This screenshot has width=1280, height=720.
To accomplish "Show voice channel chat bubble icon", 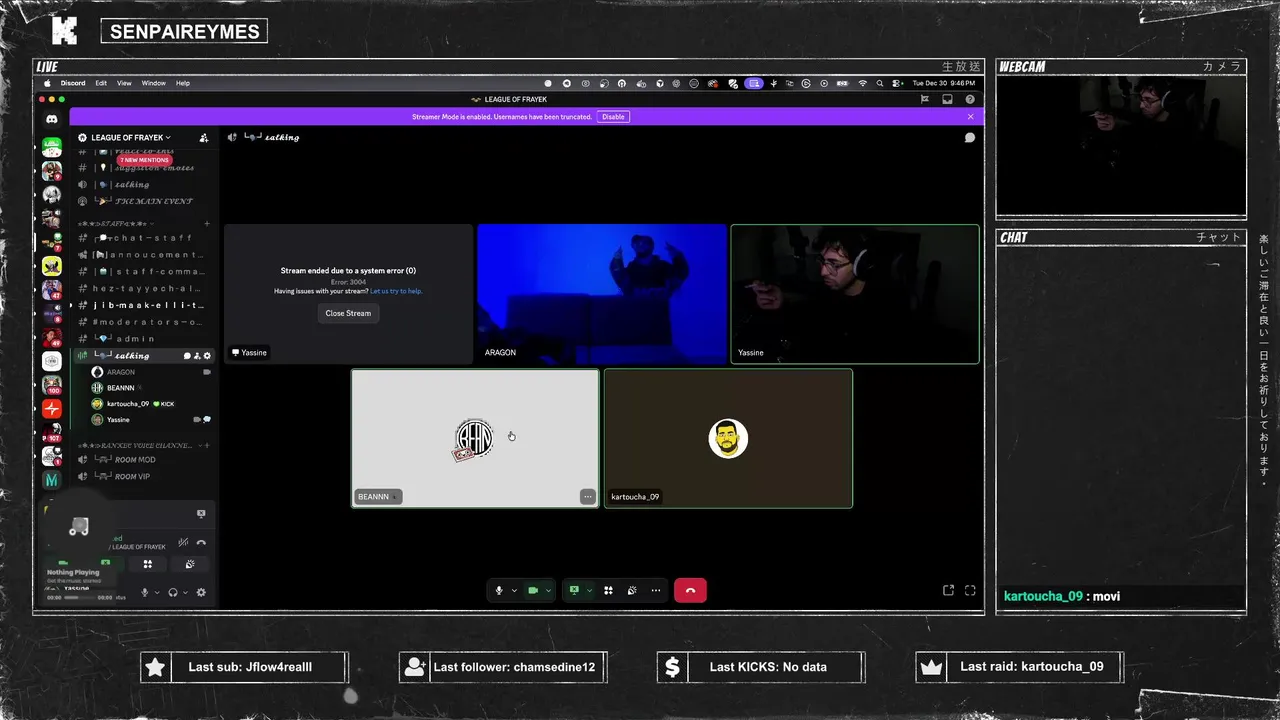I will point(969,137).
